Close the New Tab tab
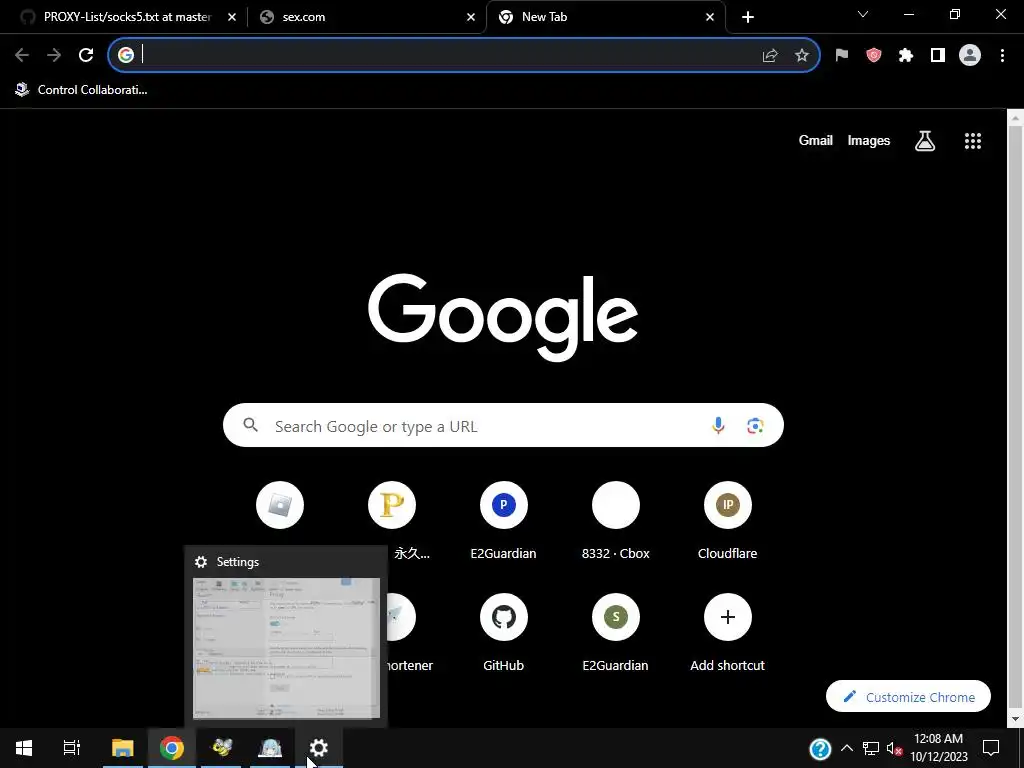Viewport: 1024px width, 768px height. coord(710,17)
